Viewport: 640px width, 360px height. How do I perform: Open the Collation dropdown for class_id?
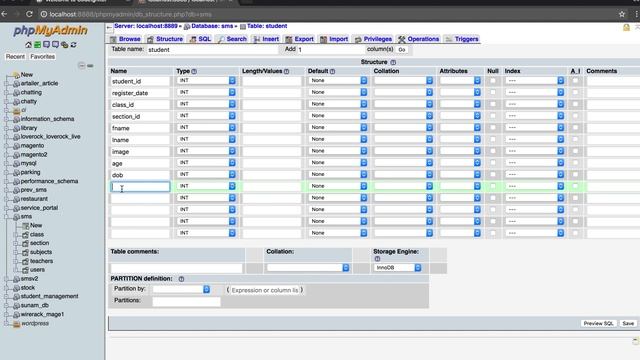click(x=404, y=104)
